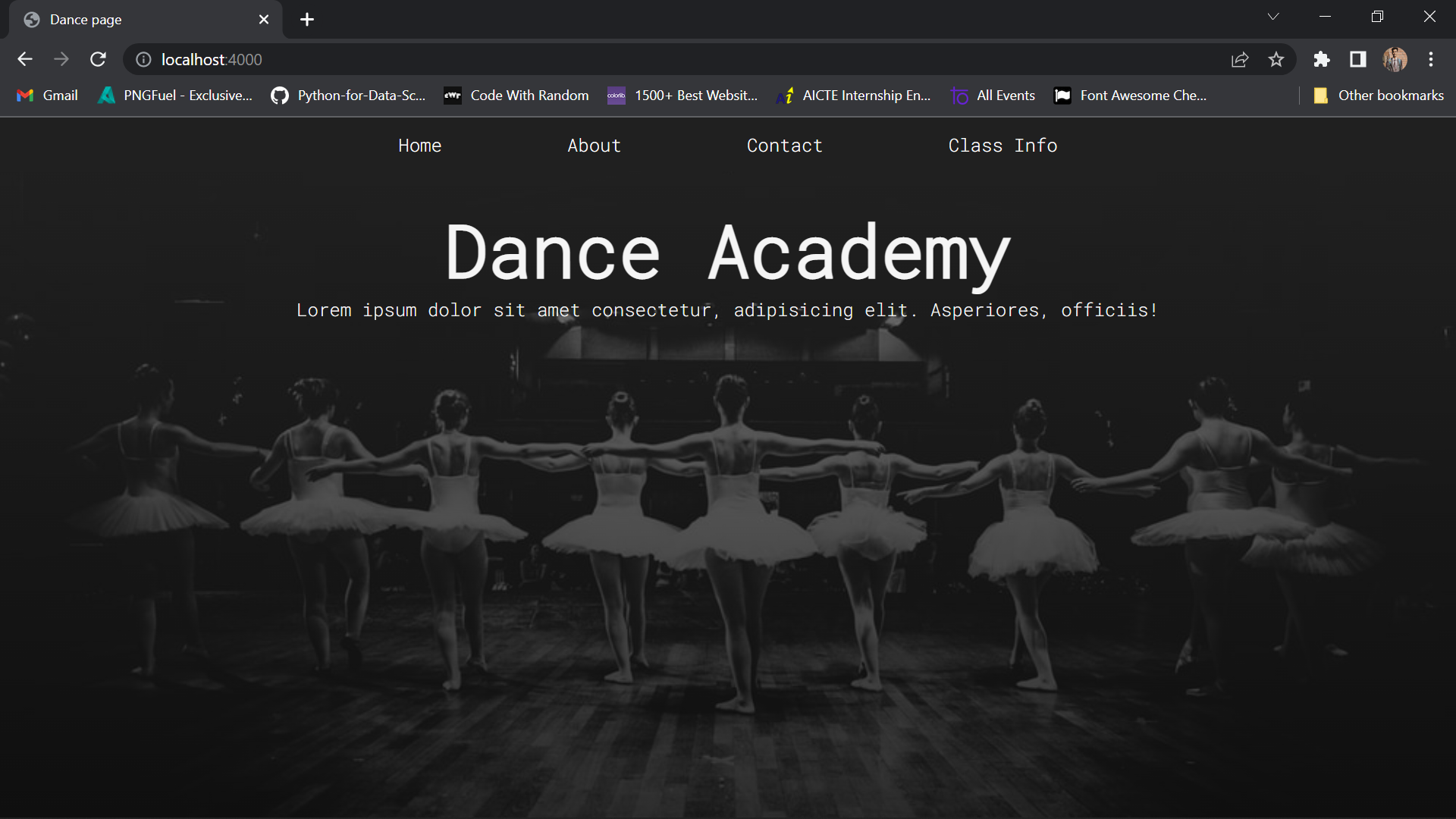
Task: Open the About page link
Action: (594, 146)
